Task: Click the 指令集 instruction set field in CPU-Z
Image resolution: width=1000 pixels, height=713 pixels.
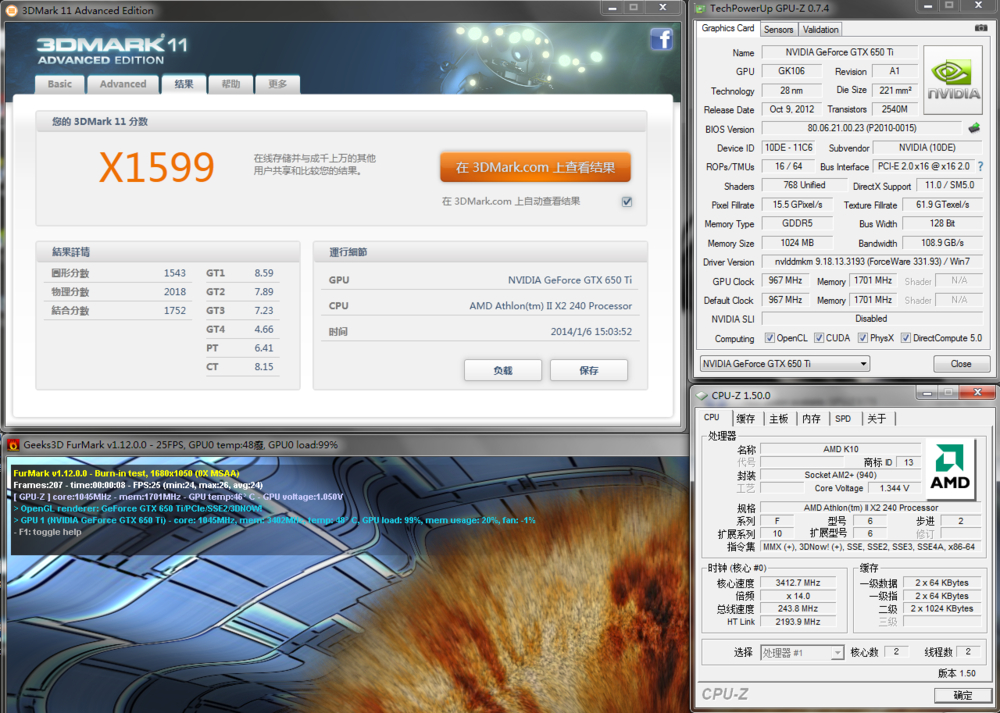Action: [872, 547]
